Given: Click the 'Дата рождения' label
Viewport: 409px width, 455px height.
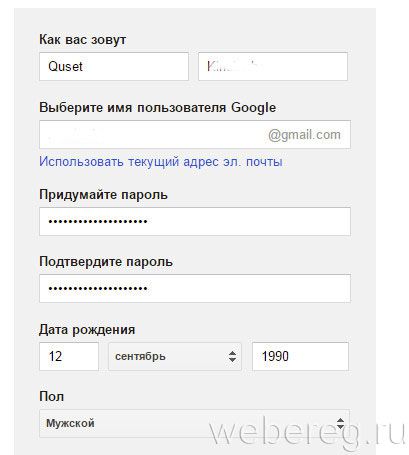Looking at the screenshot, I should (87, 330).
